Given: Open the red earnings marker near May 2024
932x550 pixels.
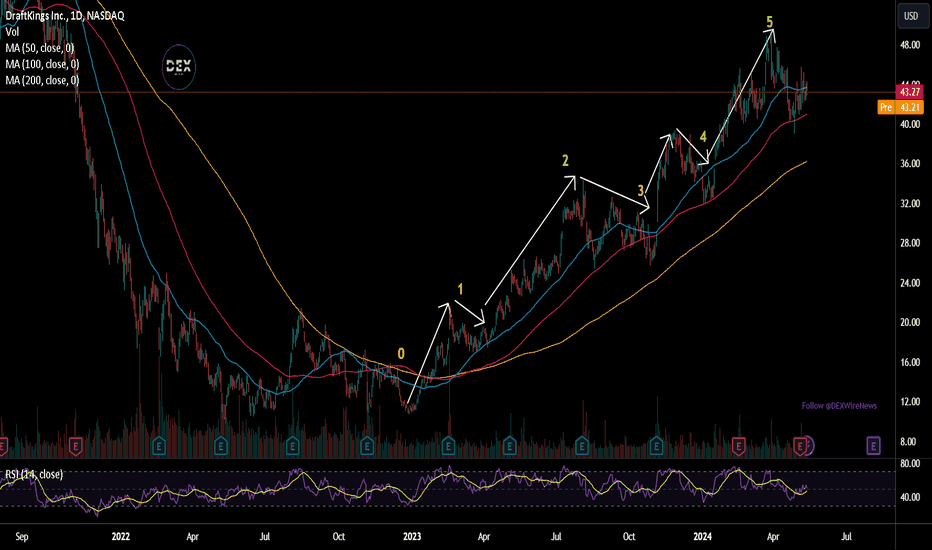Looking at the screenshot, I should tap(800, 445).
